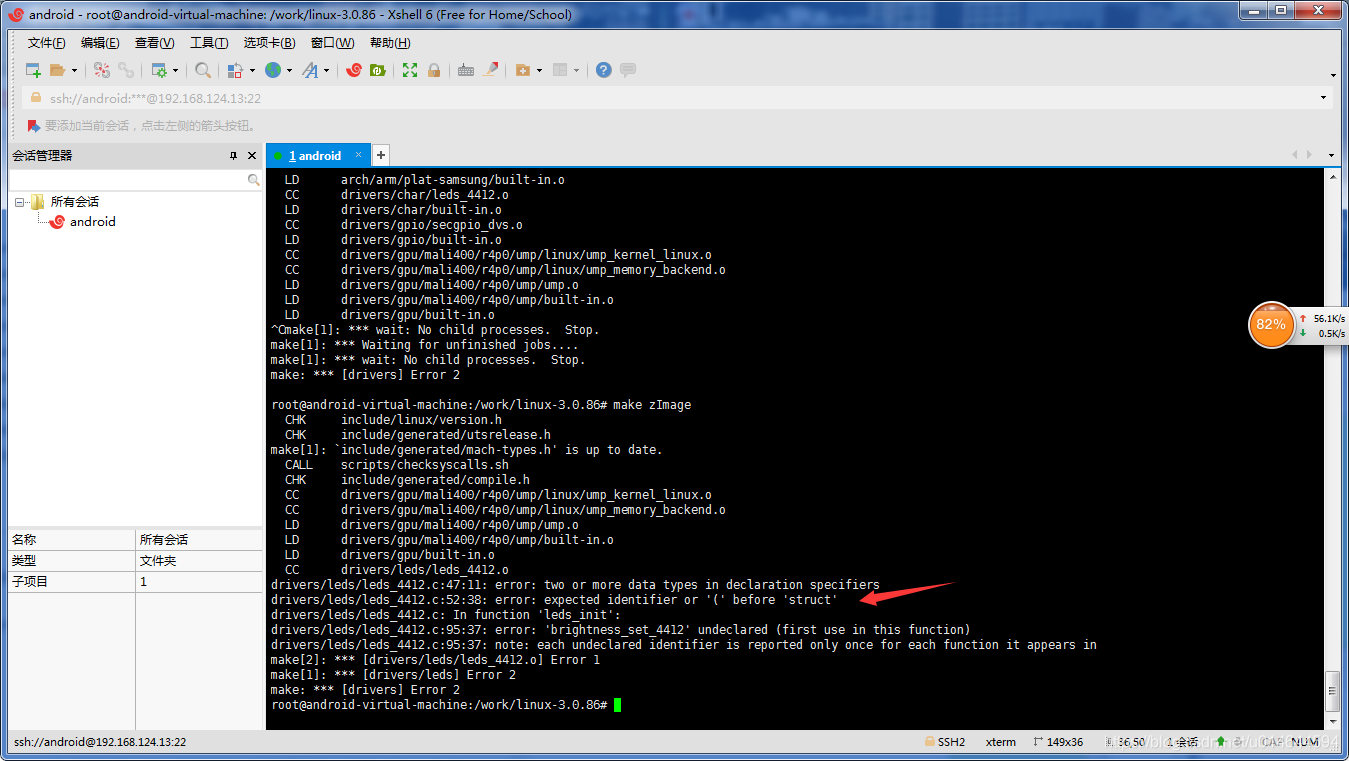Open the dropdown beside the layout icon
The image size is (1349, 761).
[x=577, y=70]
